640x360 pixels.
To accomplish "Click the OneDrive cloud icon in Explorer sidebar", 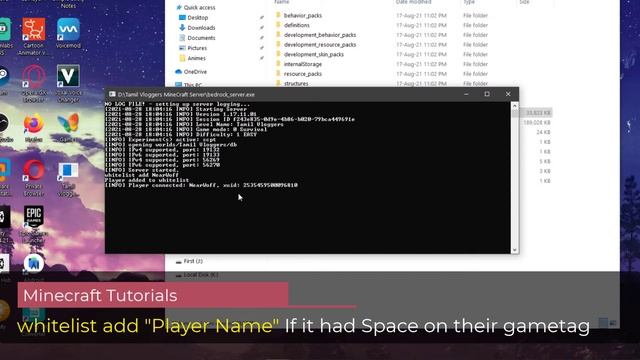I will click(178, 71).
